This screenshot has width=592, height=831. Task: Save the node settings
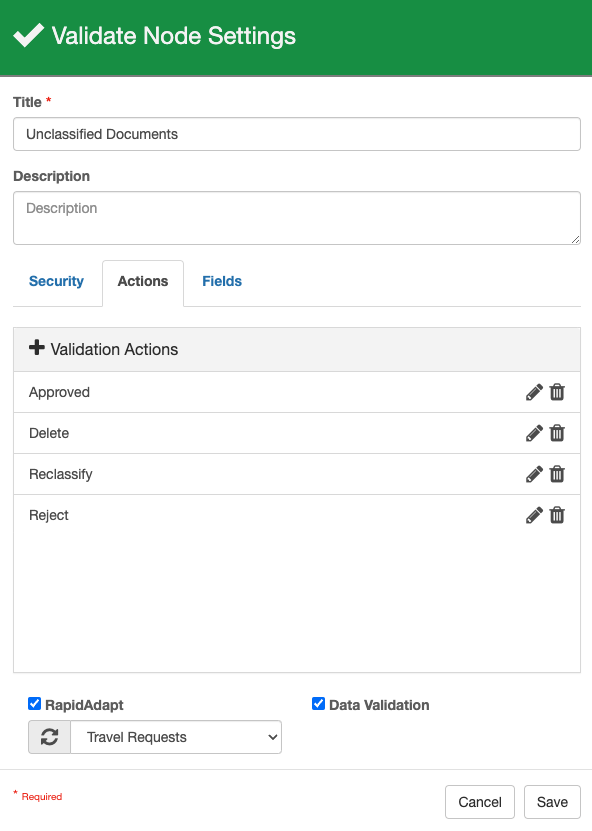(x=552, y=802)
